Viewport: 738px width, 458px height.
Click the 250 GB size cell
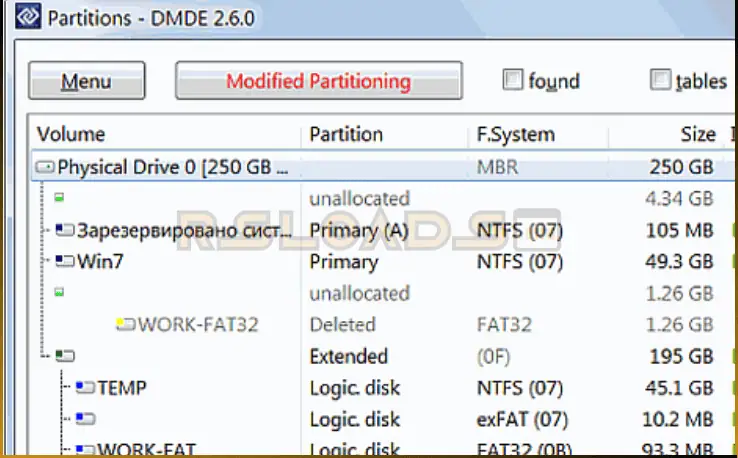(x=682, y=167)
